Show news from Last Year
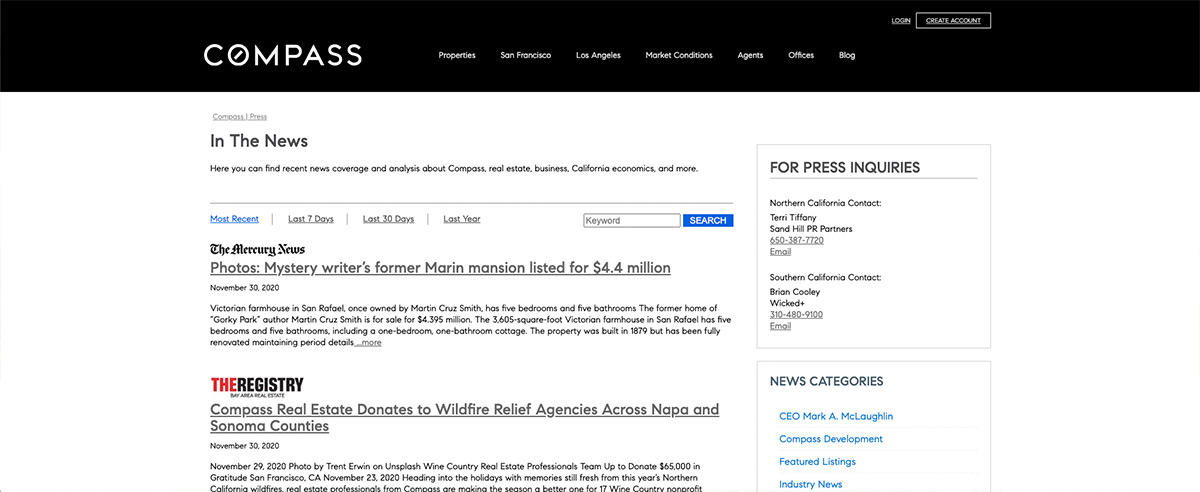The image size is (1200, 492). [x=462, y=219]
